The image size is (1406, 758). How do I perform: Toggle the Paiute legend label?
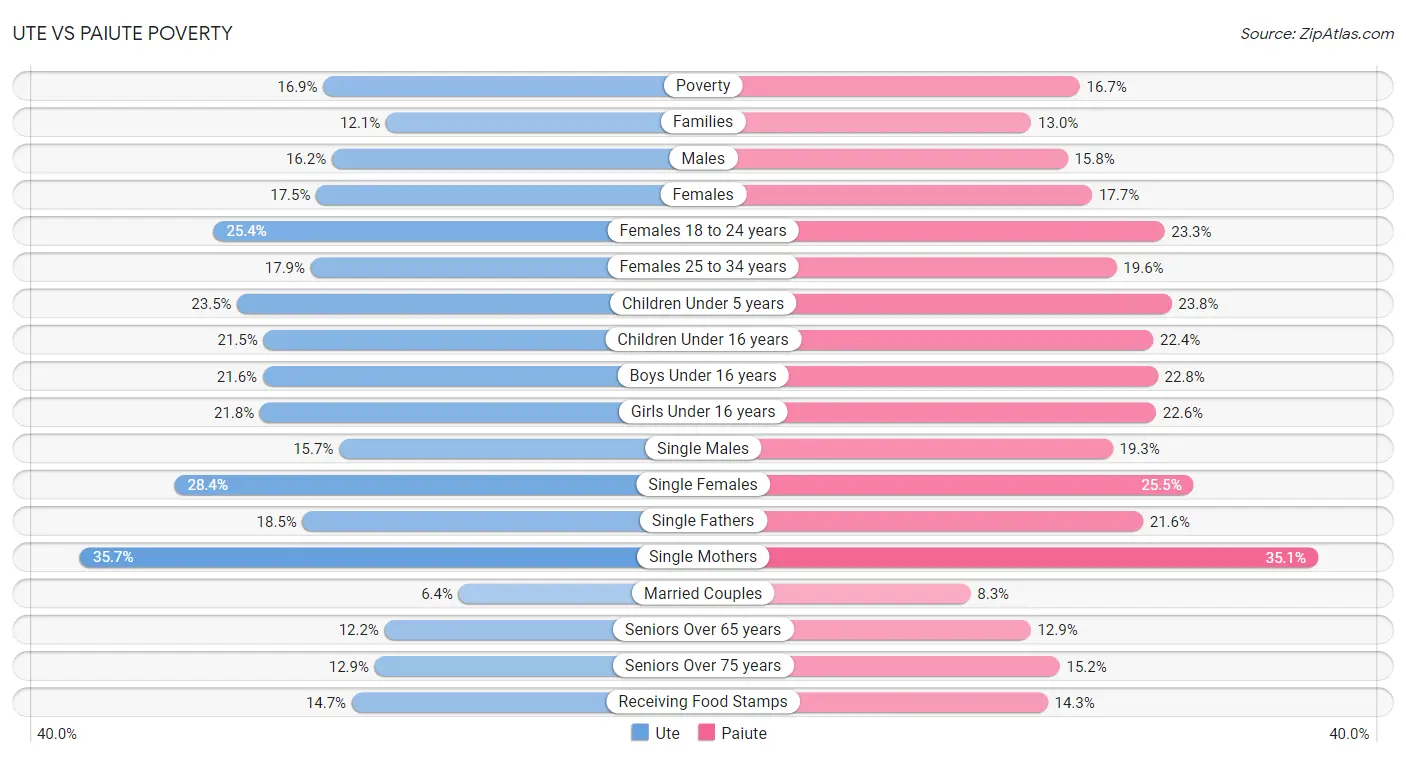pyautogui.click(x=744, y=733)
